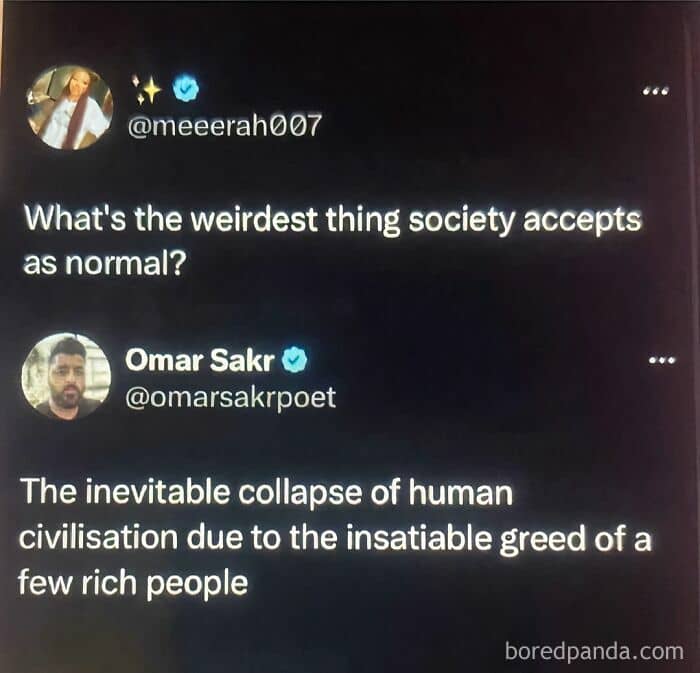The image size is (700, 673).
Task: Visit the boredpanda.com watermark link
Action: coord(594,651)
